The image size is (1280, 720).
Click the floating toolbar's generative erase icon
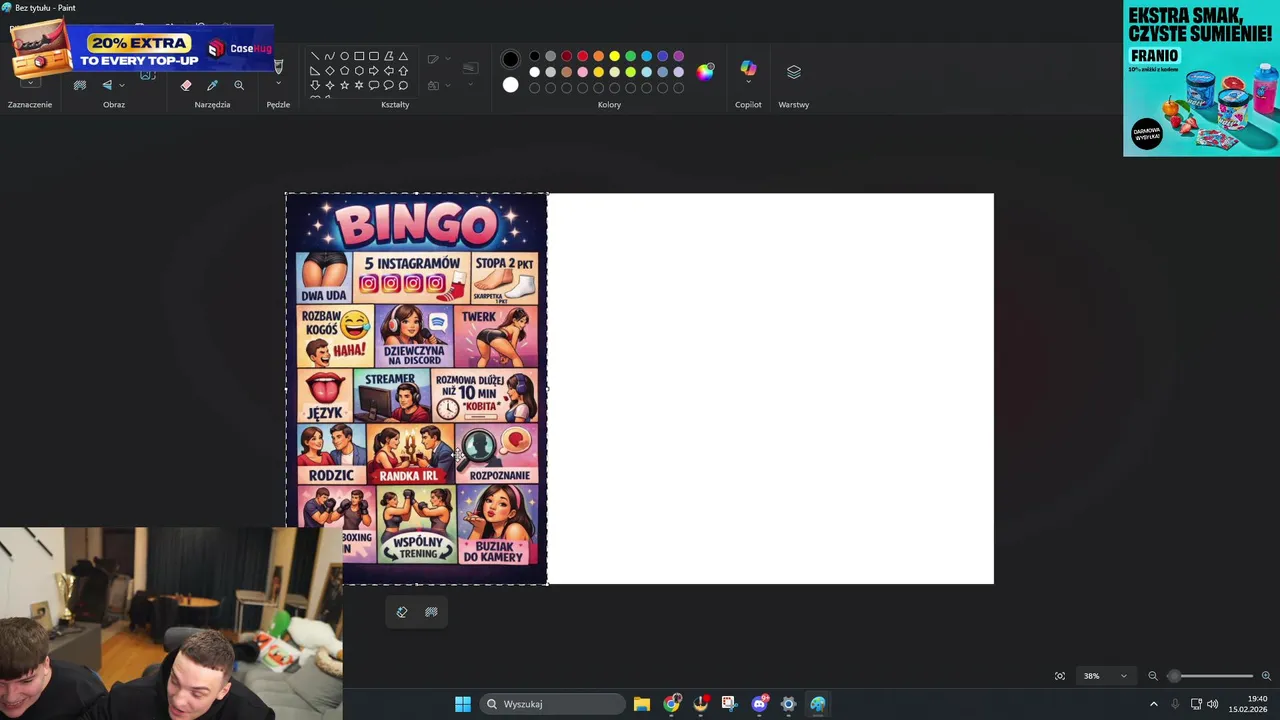click(x=402, y=612)
